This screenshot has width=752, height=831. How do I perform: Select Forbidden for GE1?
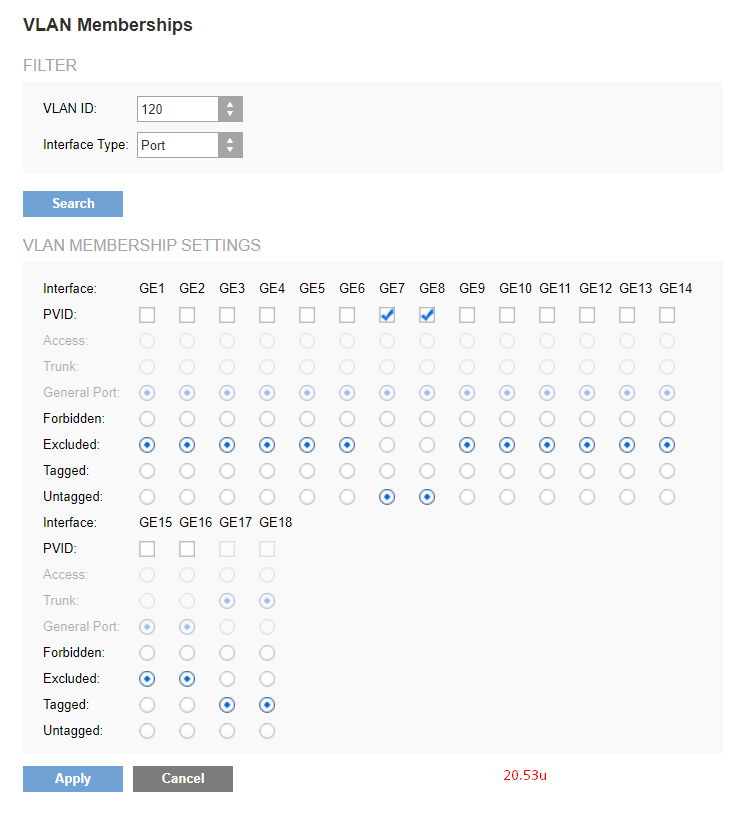click(147, 419)
